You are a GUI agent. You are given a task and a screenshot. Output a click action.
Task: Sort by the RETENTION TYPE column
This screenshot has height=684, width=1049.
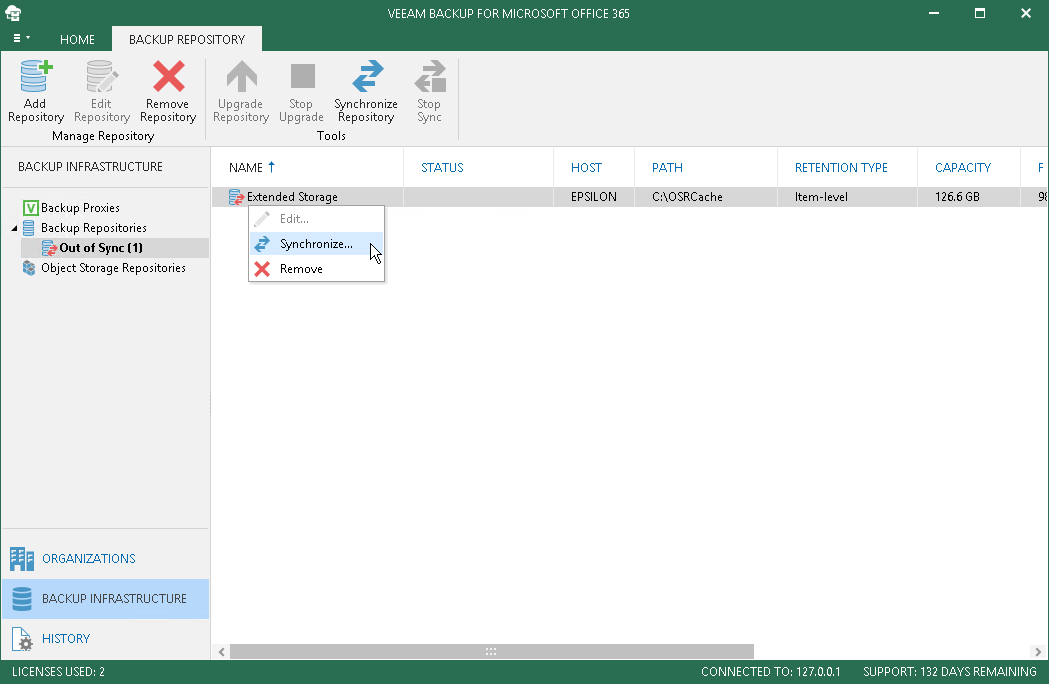pos(847,167)
